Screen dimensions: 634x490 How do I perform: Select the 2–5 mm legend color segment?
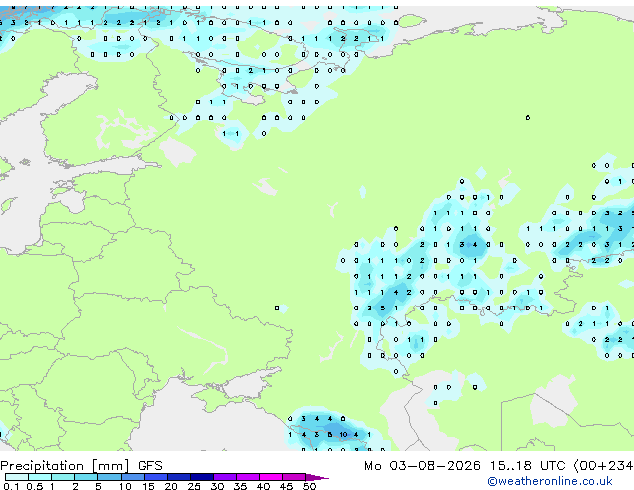(86, 477)
